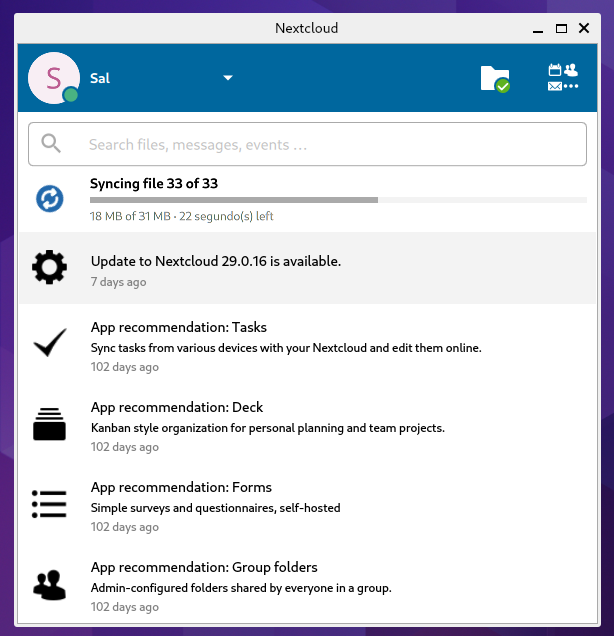Click the Forms list icon
The image size is (614, 636).
click(49, 504)
